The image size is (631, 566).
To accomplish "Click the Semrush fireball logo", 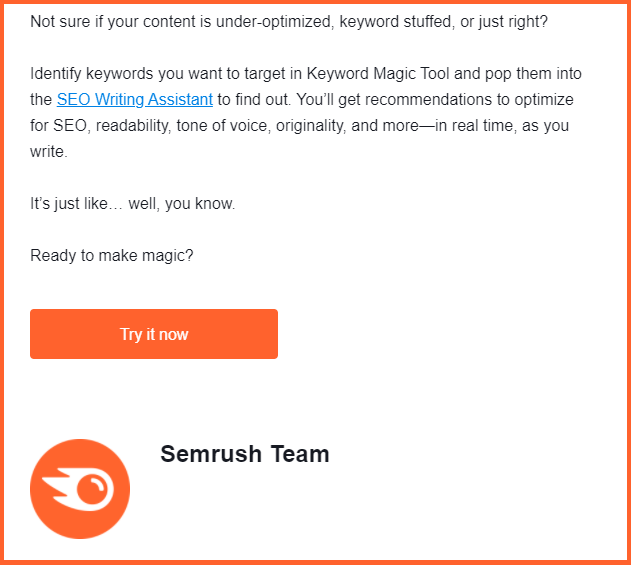I will tap(80, 489).
